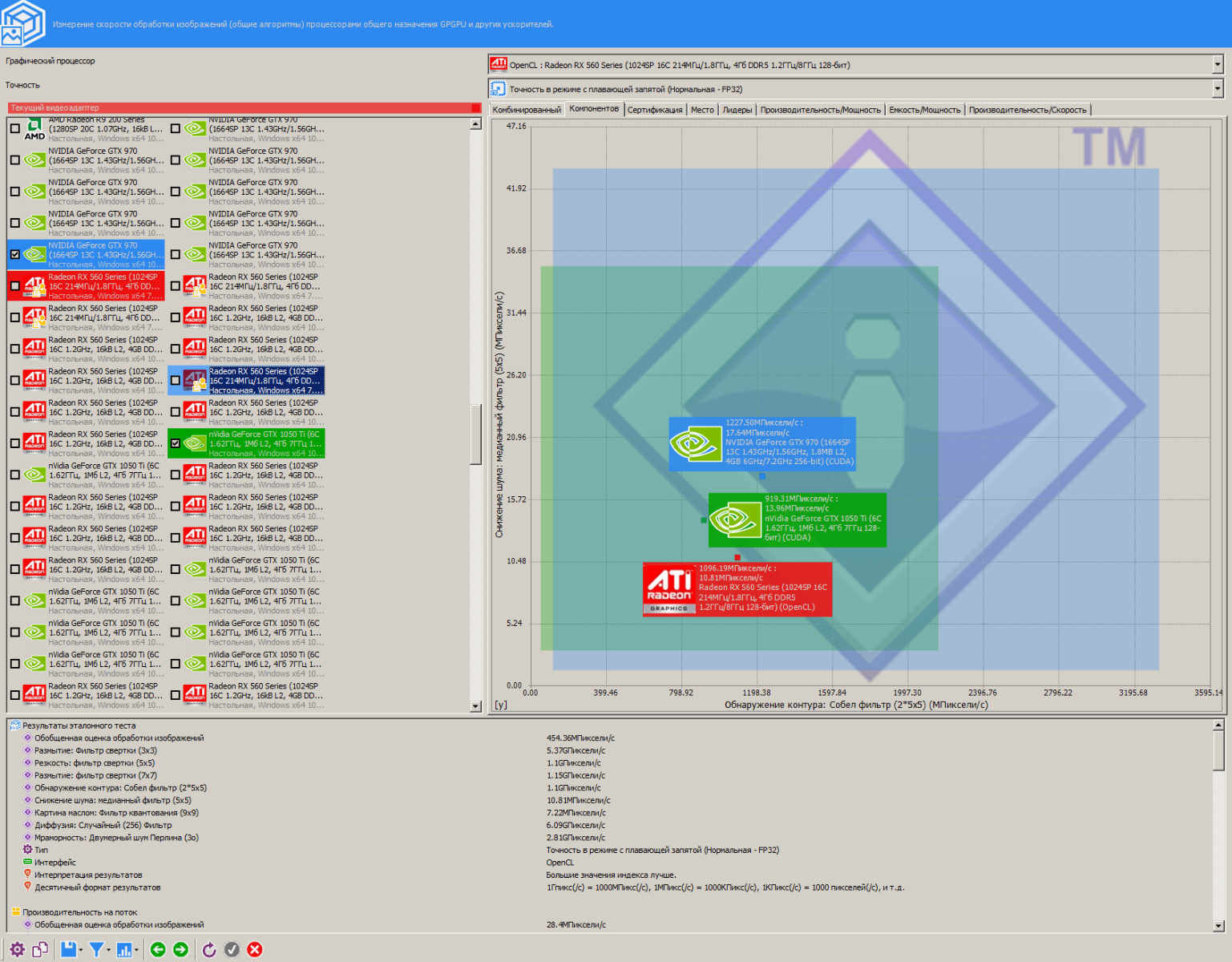Uncheck the green nVidia GTX 1050 Ti checkbox
The width and height of the screenshot is (1232, 962).
click(x=176, y=443)
